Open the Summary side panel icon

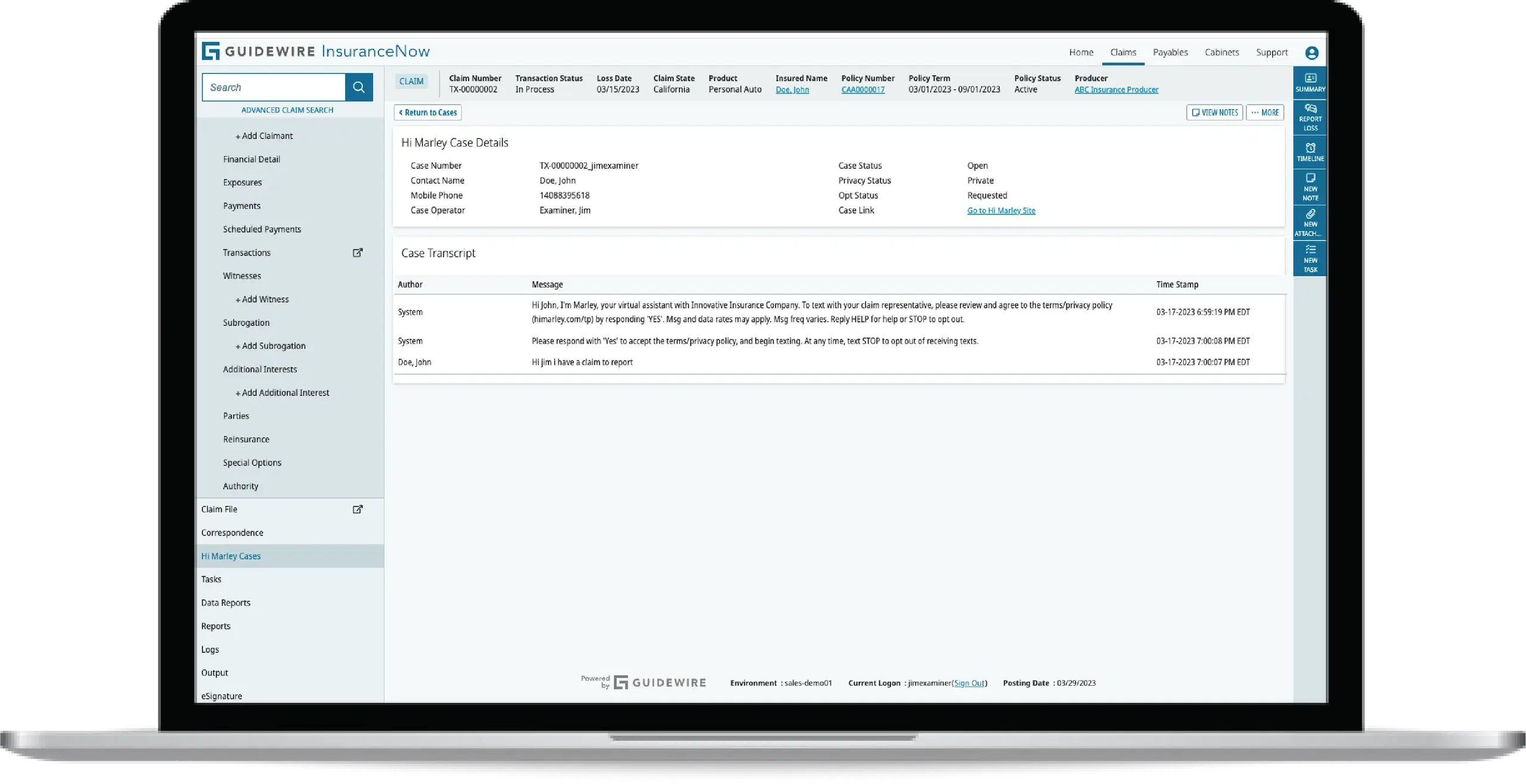point(1310,83)
